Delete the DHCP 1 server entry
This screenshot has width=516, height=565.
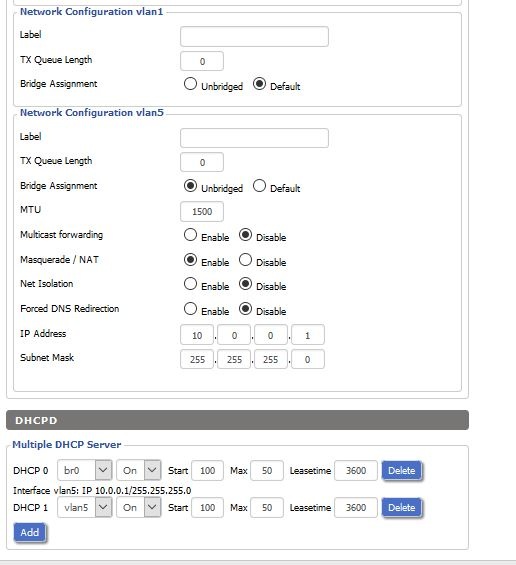401,507
